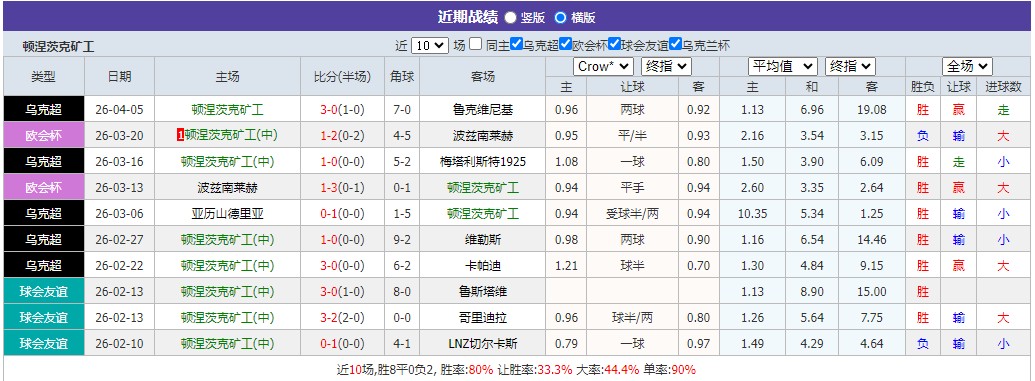Click handicap 两球 in 鲁克维尼基 row
1035x381 pixels.
(x=633, y=110)
